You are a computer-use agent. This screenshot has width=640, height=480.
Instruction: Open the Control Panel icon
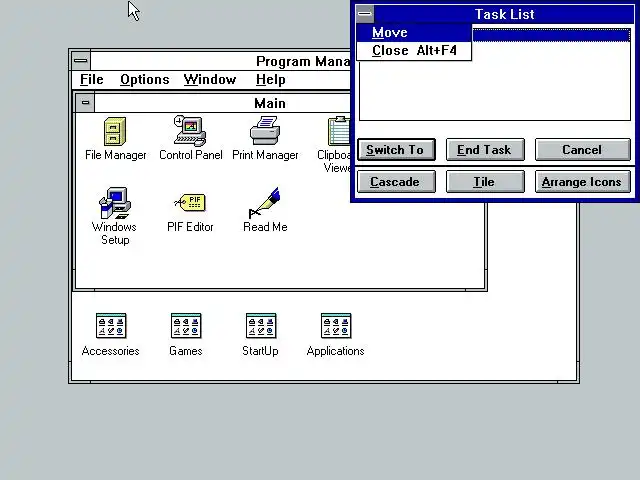[190, 131]
